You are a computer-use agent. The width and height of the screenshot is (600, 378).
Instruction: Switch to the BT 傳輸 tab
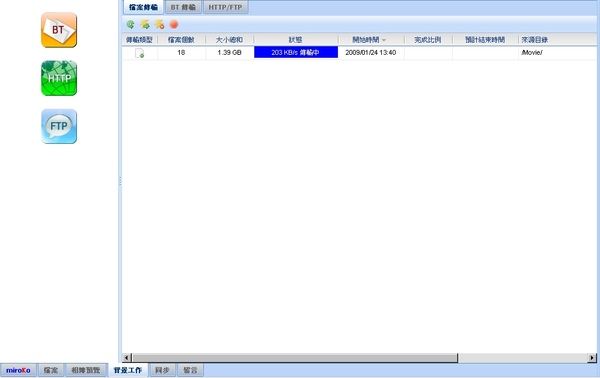tap(183, 7)
